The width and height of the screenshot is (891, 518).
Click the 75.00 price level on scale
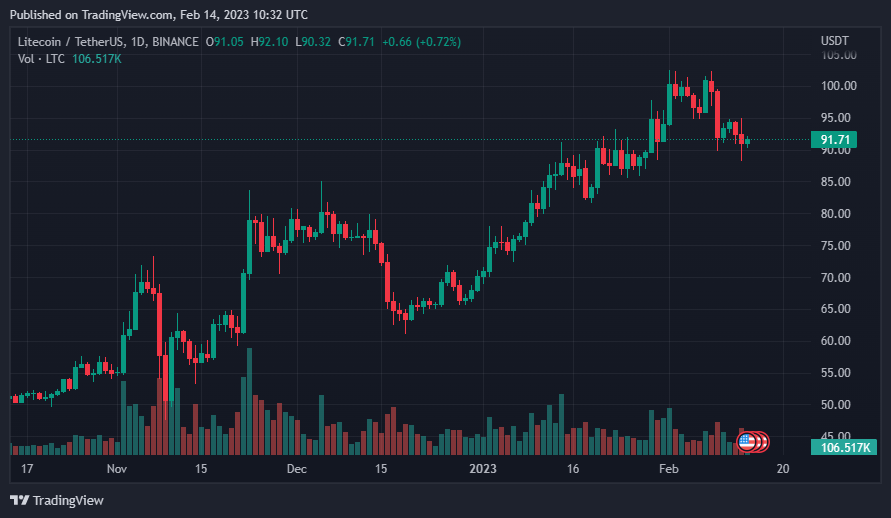(835, 246)
